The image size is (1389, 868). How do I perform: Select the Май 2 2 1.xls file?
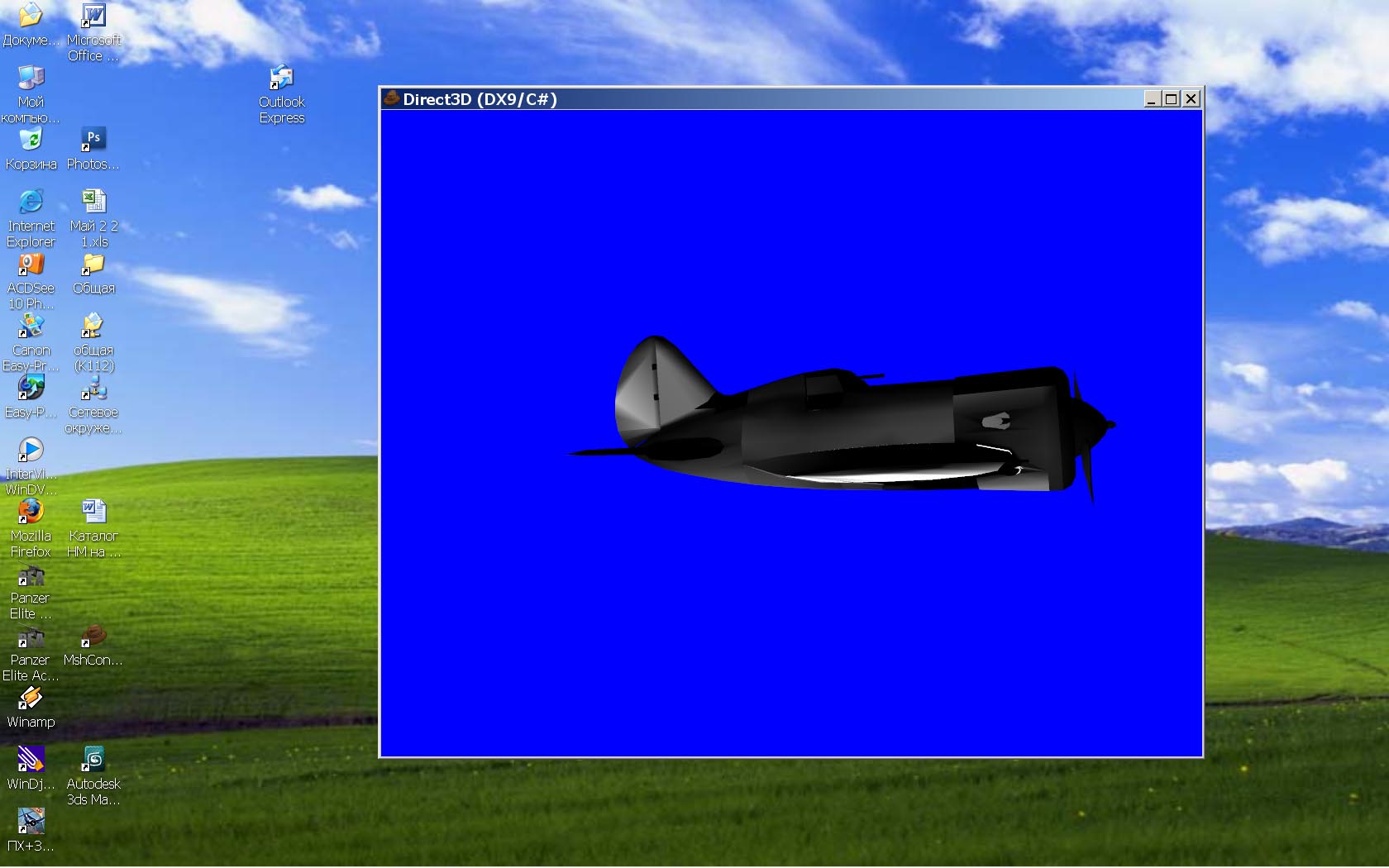click(93, 218)
